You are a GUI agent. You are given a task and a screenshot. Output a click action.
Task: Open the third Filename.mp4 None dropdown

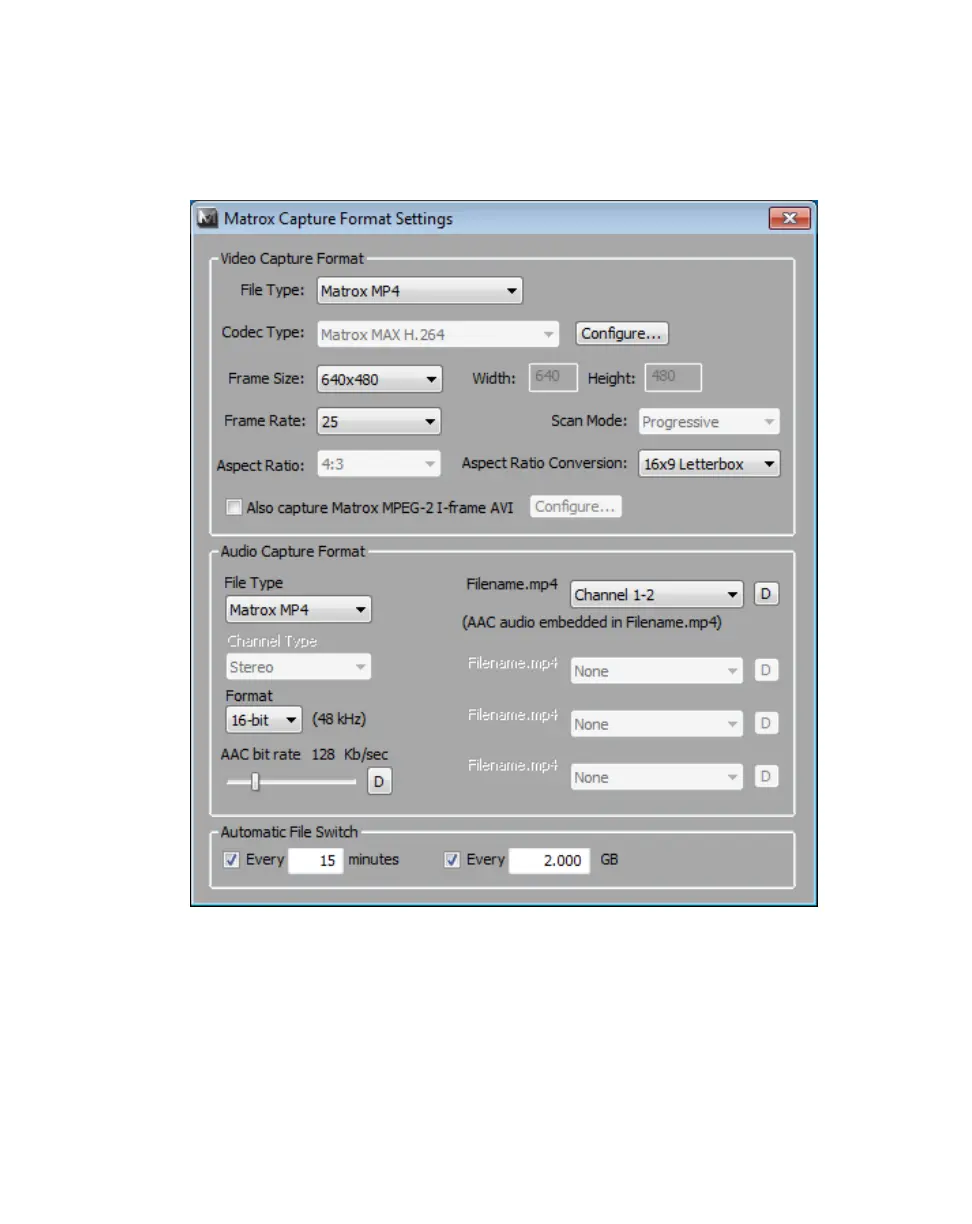[657, 724]
